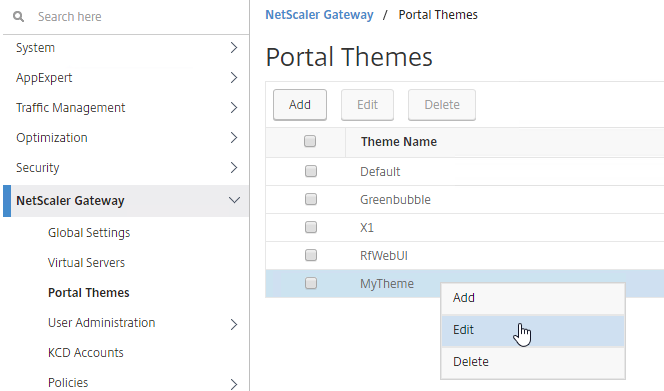The image size is (664, 391).
Task: Expand the System menu chevron
Action: pyautogui.click(x=234, y=47)
